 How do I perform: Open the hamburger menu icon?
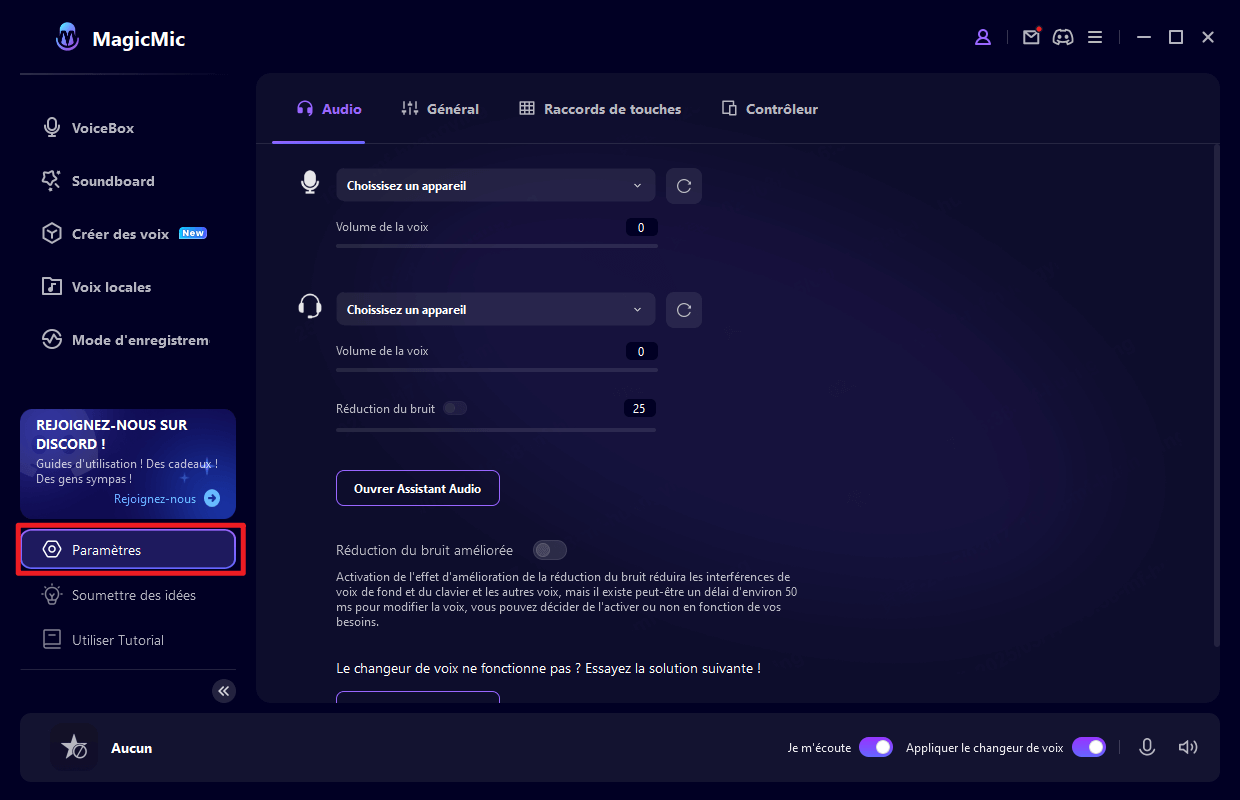pyautogui.click(x=1095, y=37)
